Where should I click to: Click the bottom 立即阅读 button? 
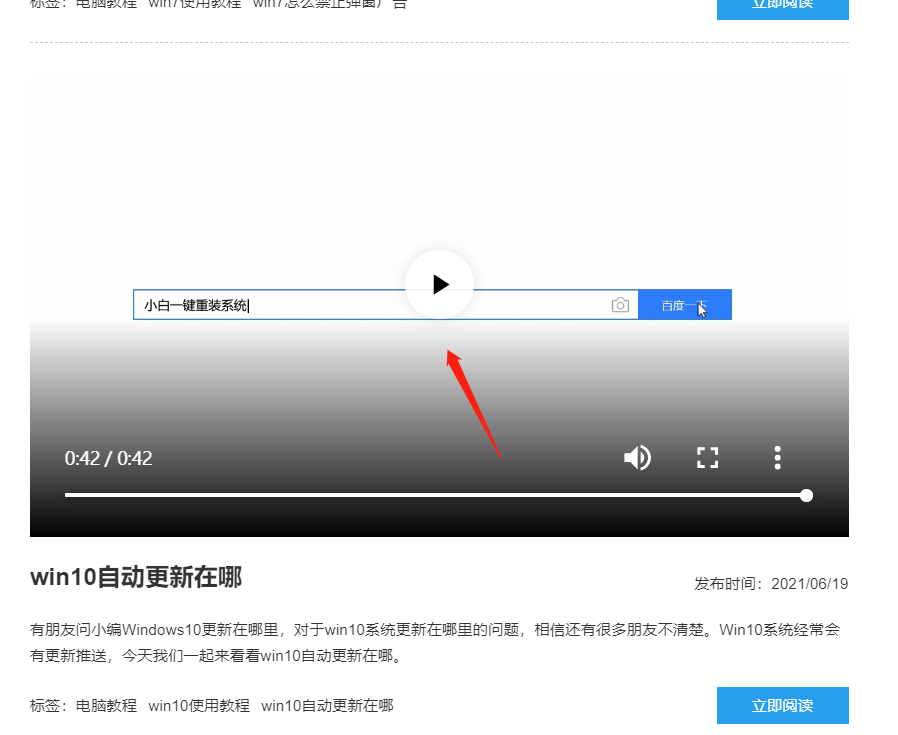coord(782,705)
